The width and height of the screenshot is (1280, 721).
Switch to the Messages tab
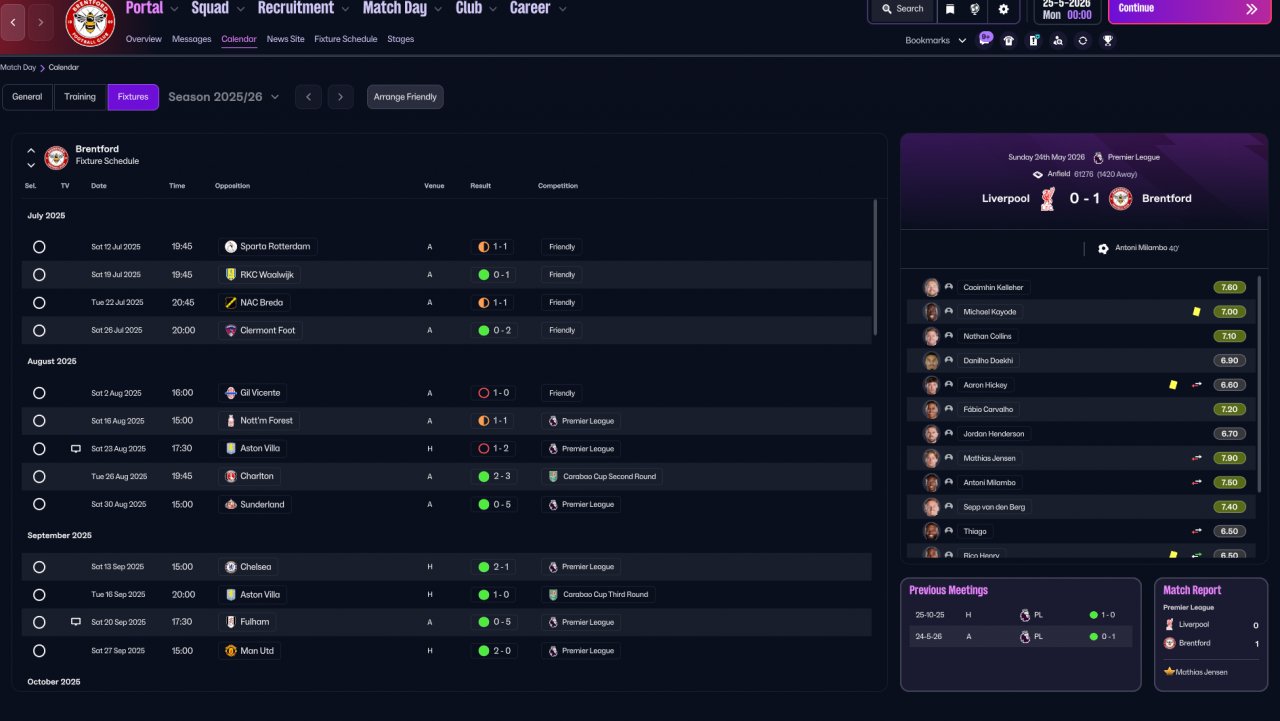192,39
